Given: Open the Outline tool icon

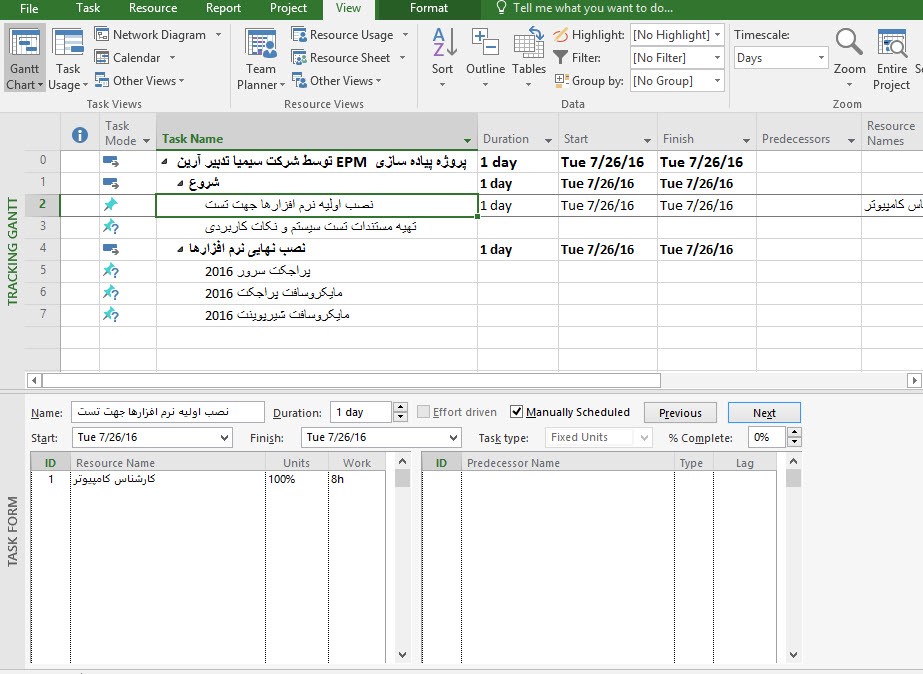Looking at the screenshot, I should 485,45.
